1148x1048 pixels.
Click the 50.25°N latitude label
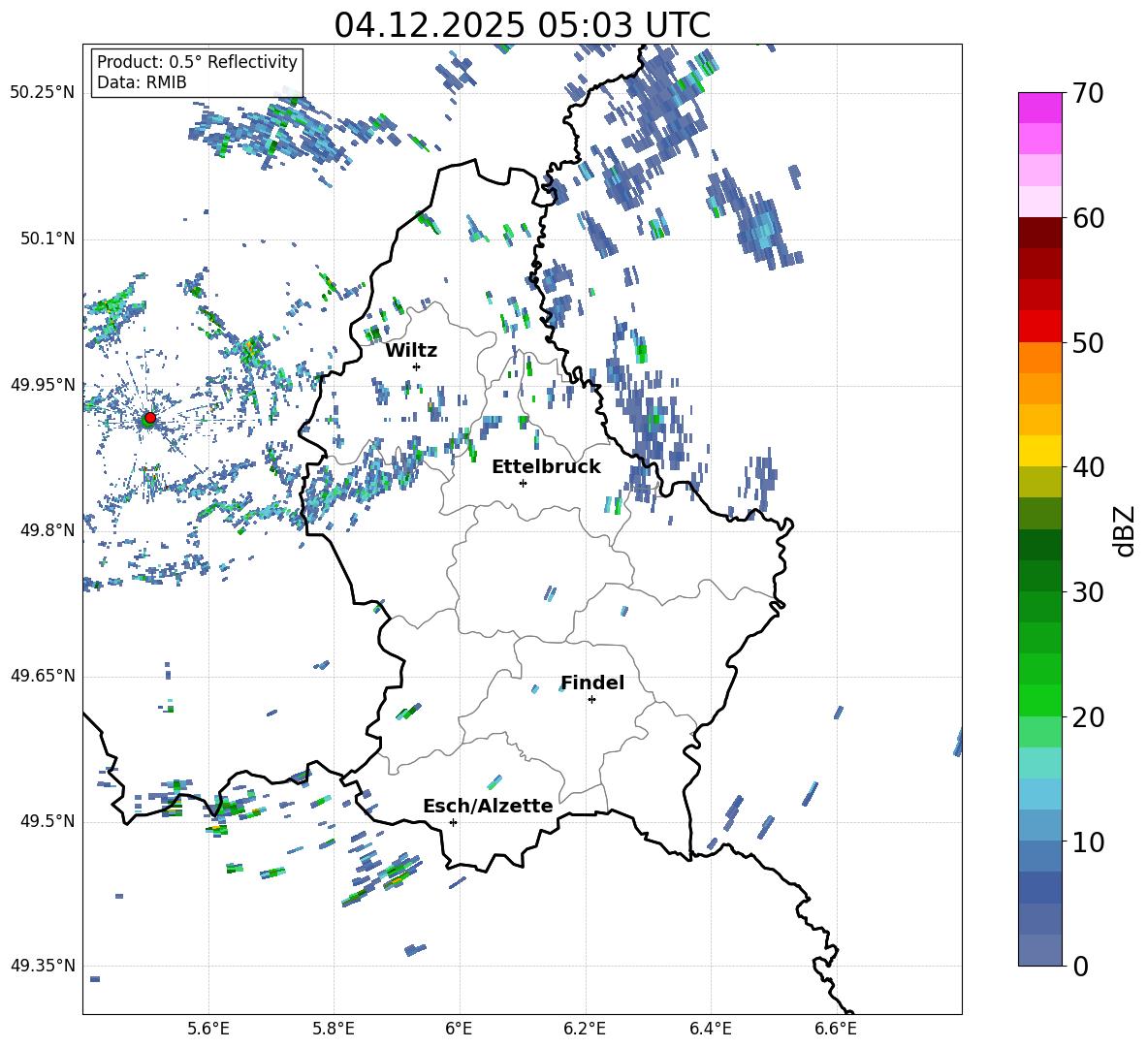tap(43, 93)
